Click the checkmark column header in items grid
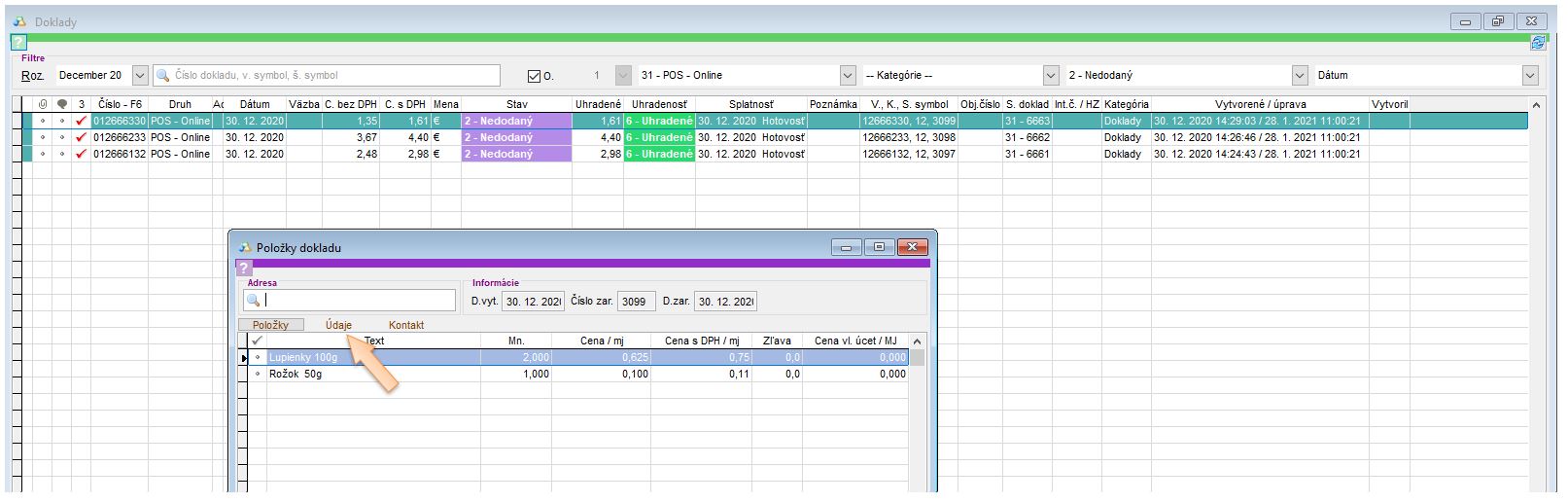 pyautogui.click(x=257, y=341)
